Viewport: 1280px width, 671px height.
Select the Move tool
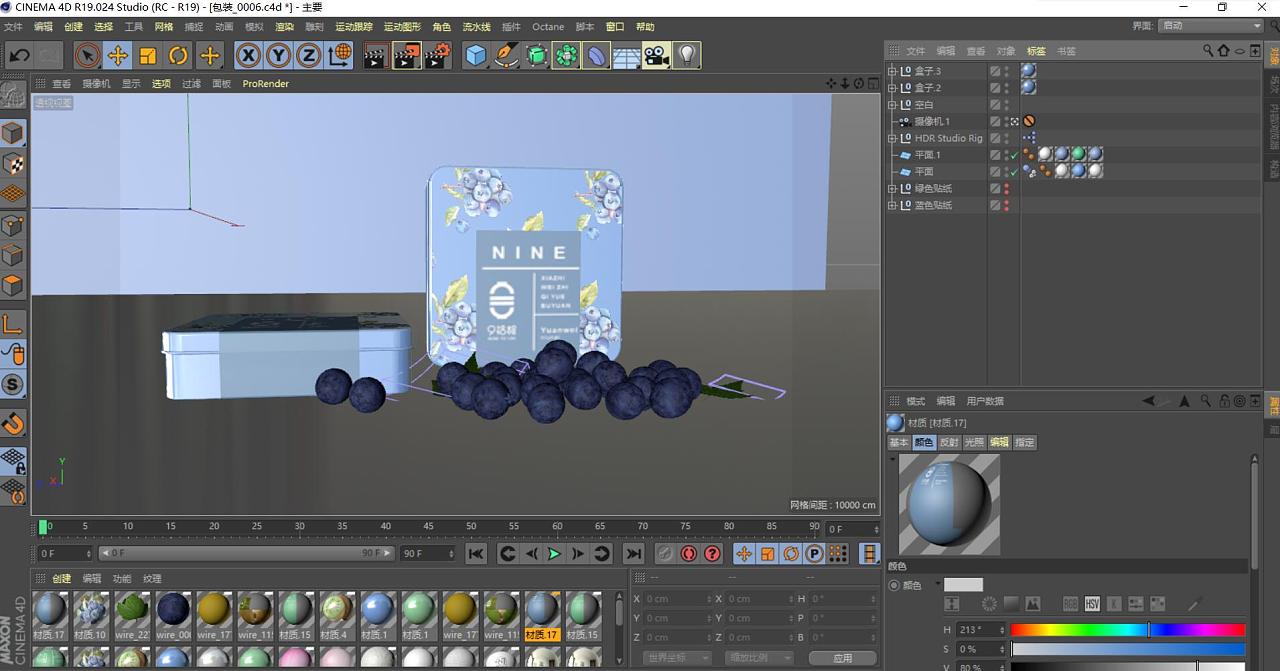[118, 56]
